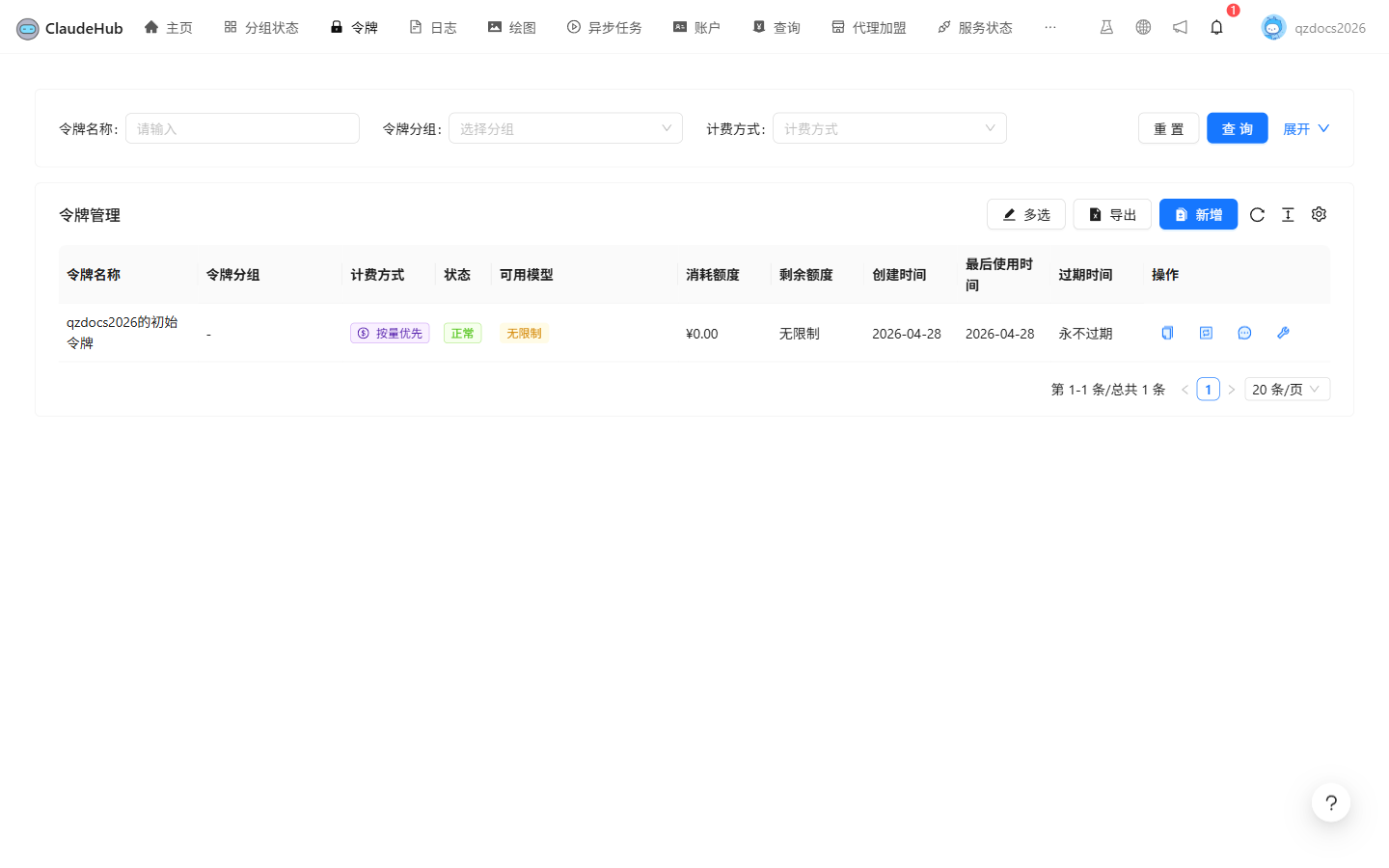Screen dimensions: 1389x868
Task: Select the 令牌 menu item
Action: point(354,27)
